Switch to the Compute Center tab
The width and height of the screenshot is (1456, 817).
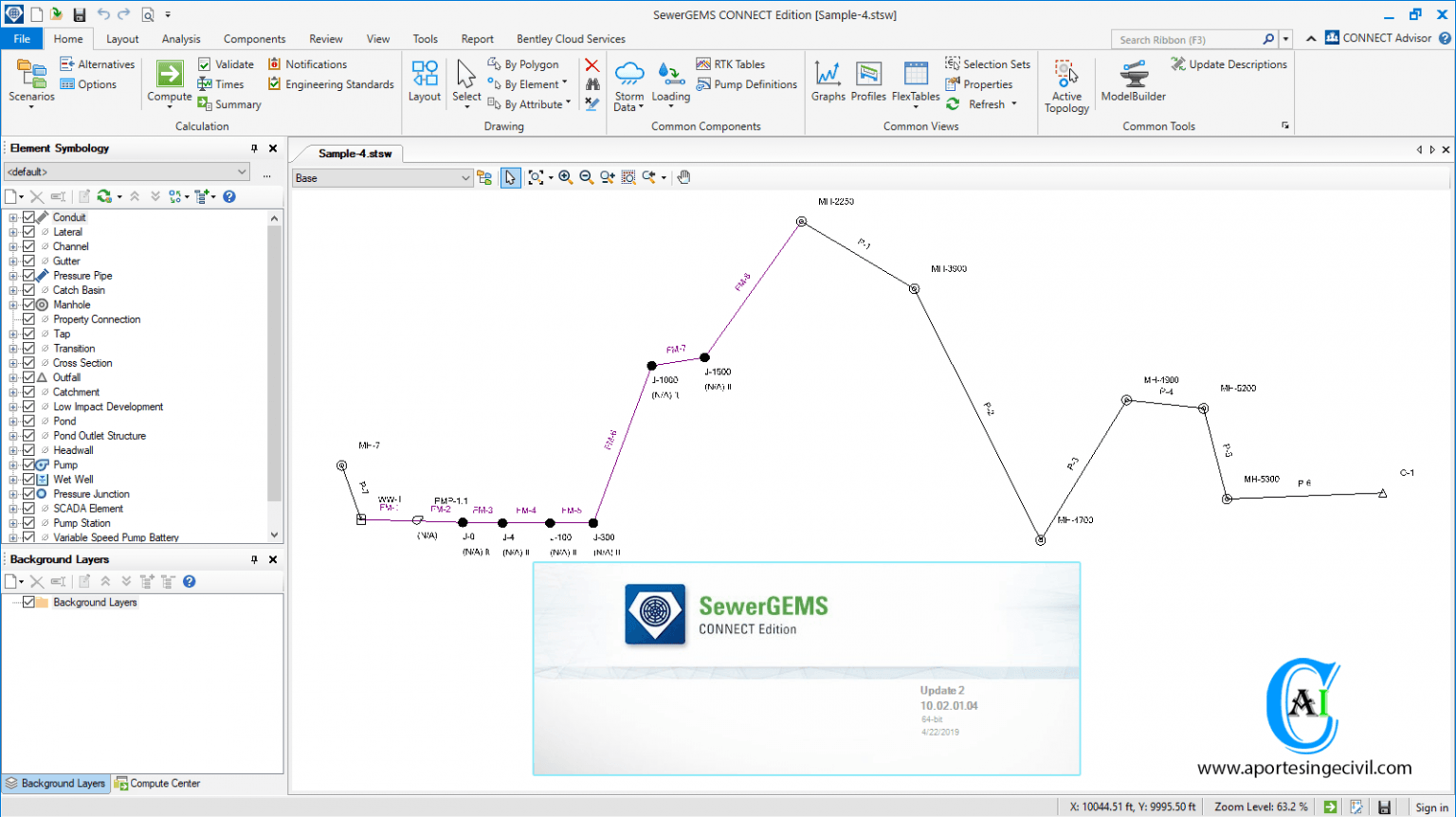coord(157,783)
